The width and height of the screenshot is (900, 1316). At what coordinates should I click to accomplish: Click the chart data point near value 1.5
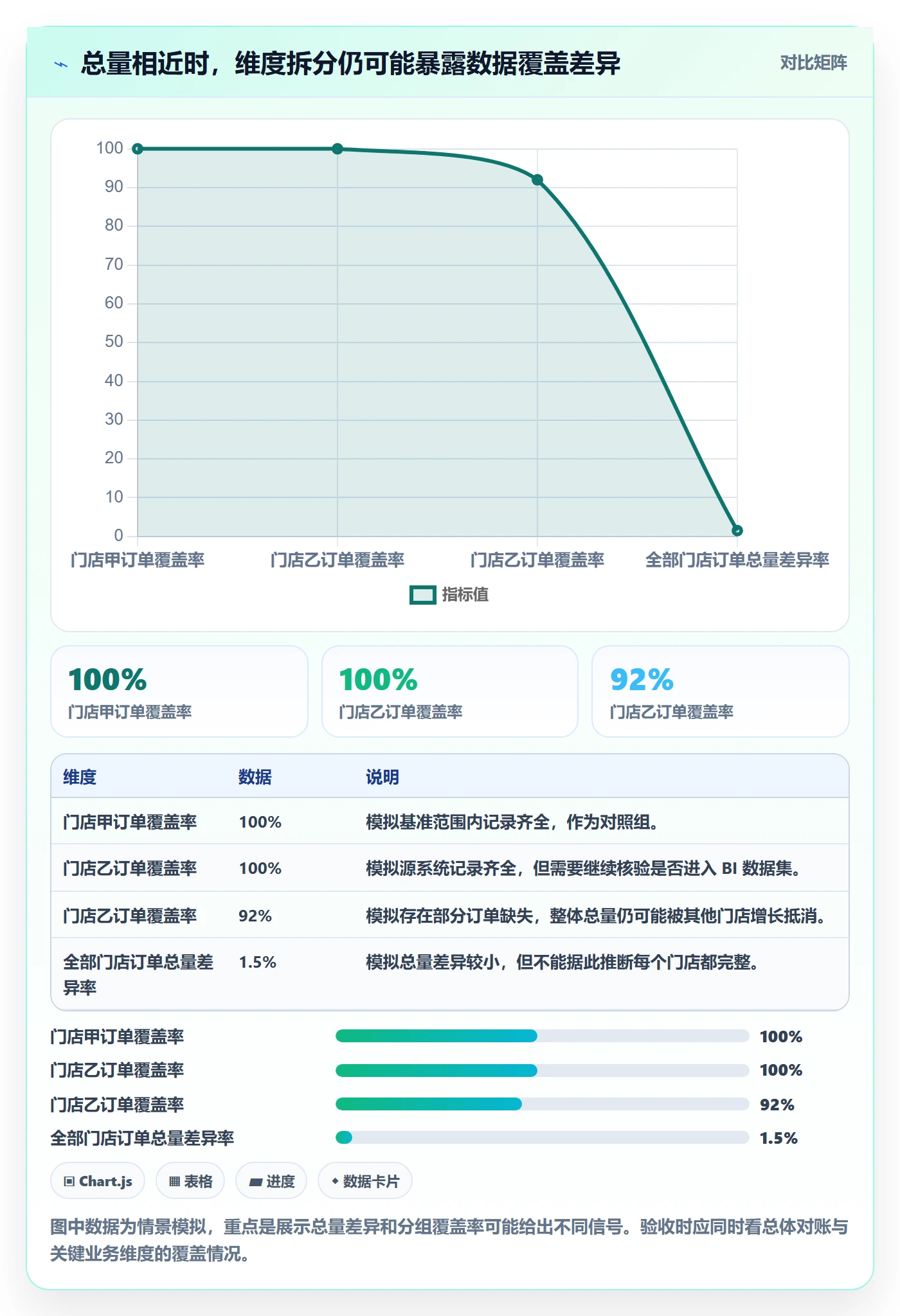click(x=737, y=531)
